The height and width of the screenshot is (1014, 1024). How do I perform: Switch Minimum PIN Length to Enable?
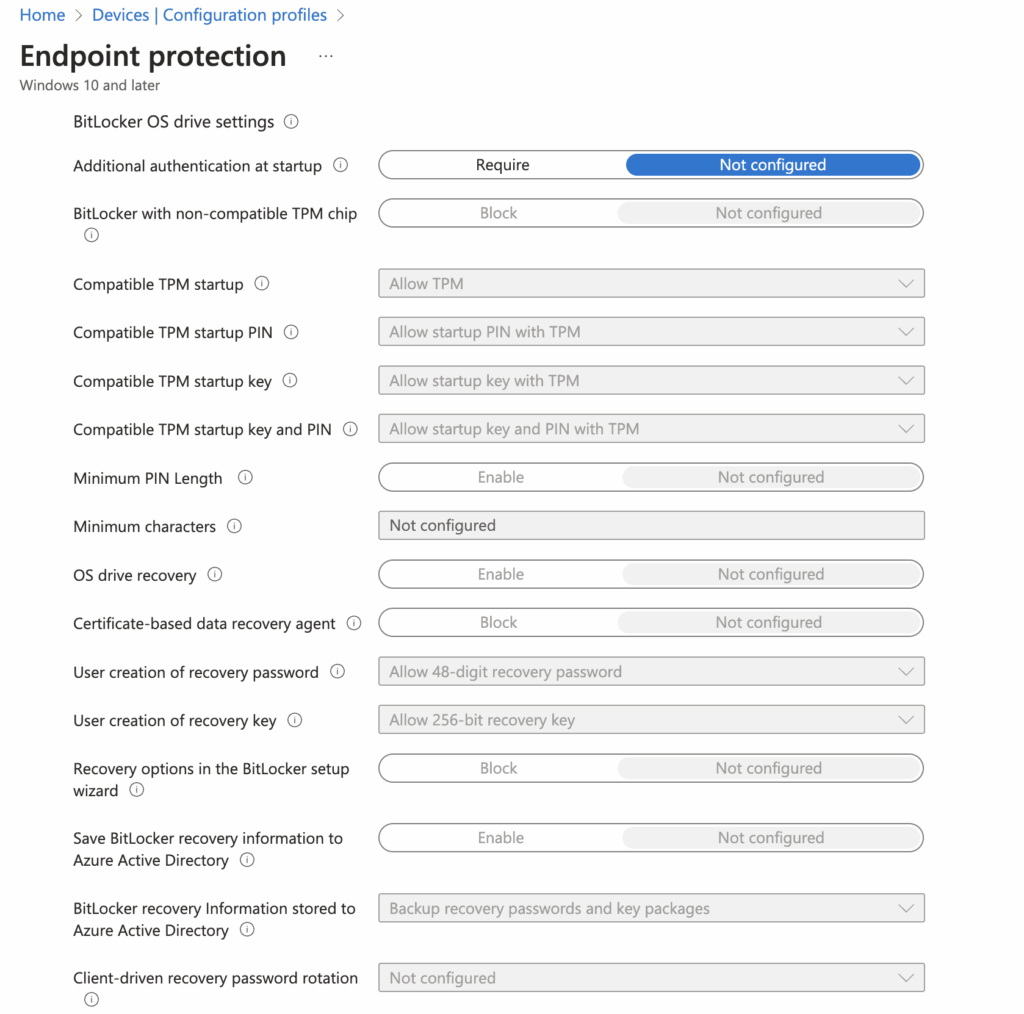click(501, 477)
